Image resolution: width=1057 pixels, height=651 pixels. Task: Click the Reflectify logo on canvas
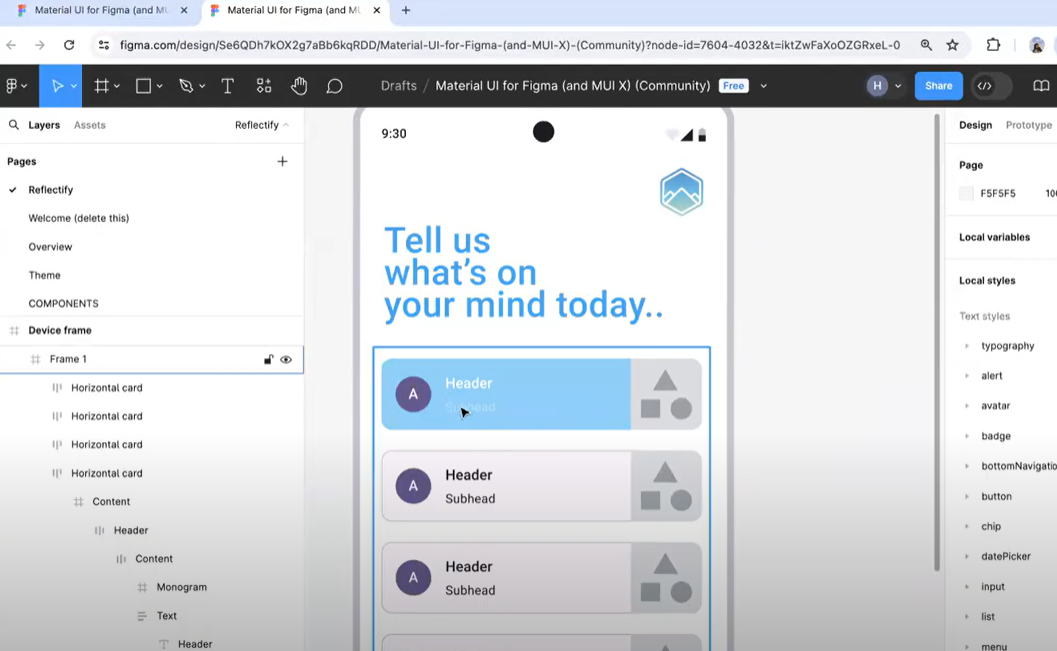click(x=682, y=192)
